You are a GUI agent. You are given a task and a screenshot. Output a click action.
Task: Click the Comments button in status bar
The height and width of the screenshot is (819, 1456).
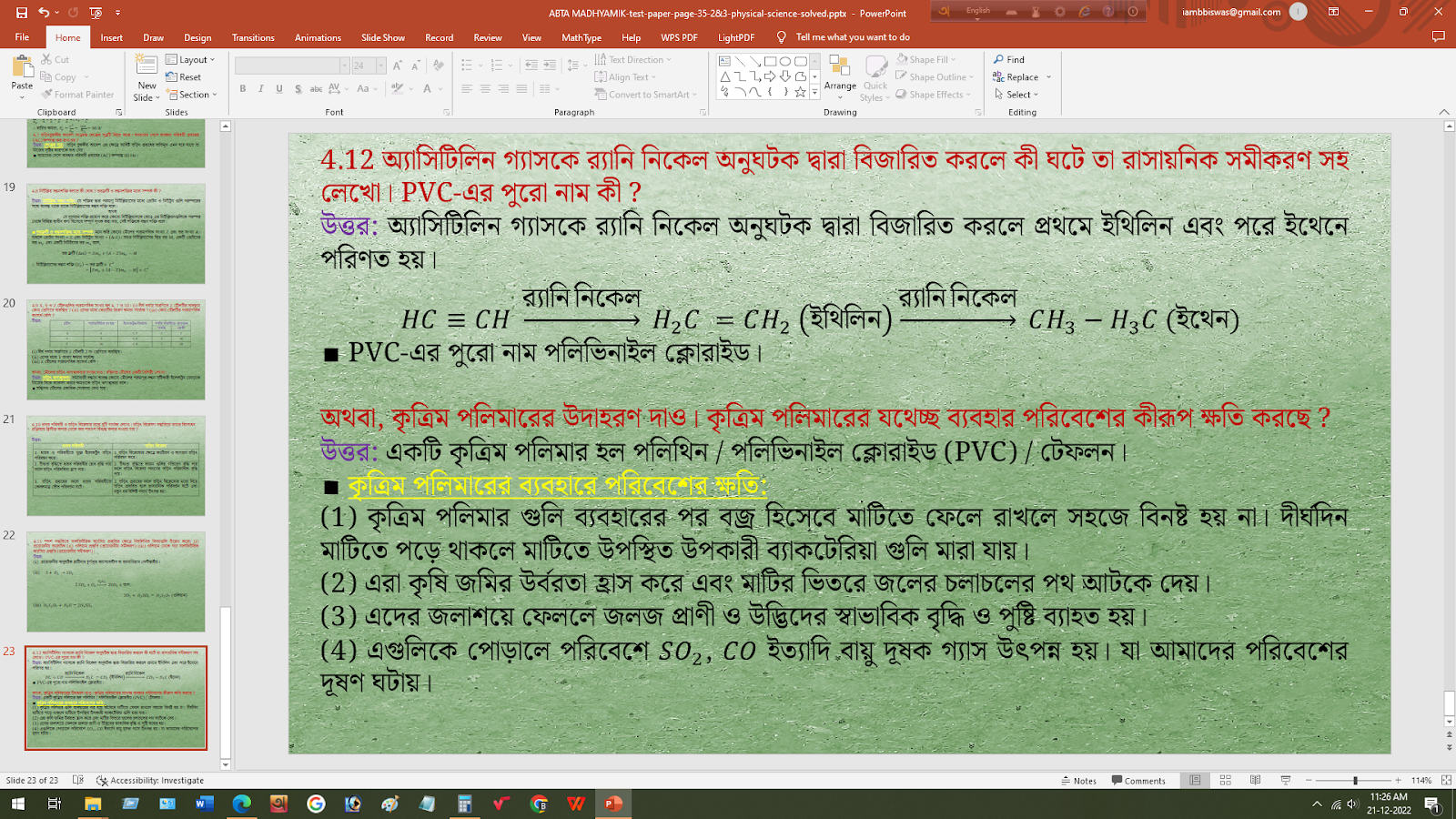point(1138,781)
